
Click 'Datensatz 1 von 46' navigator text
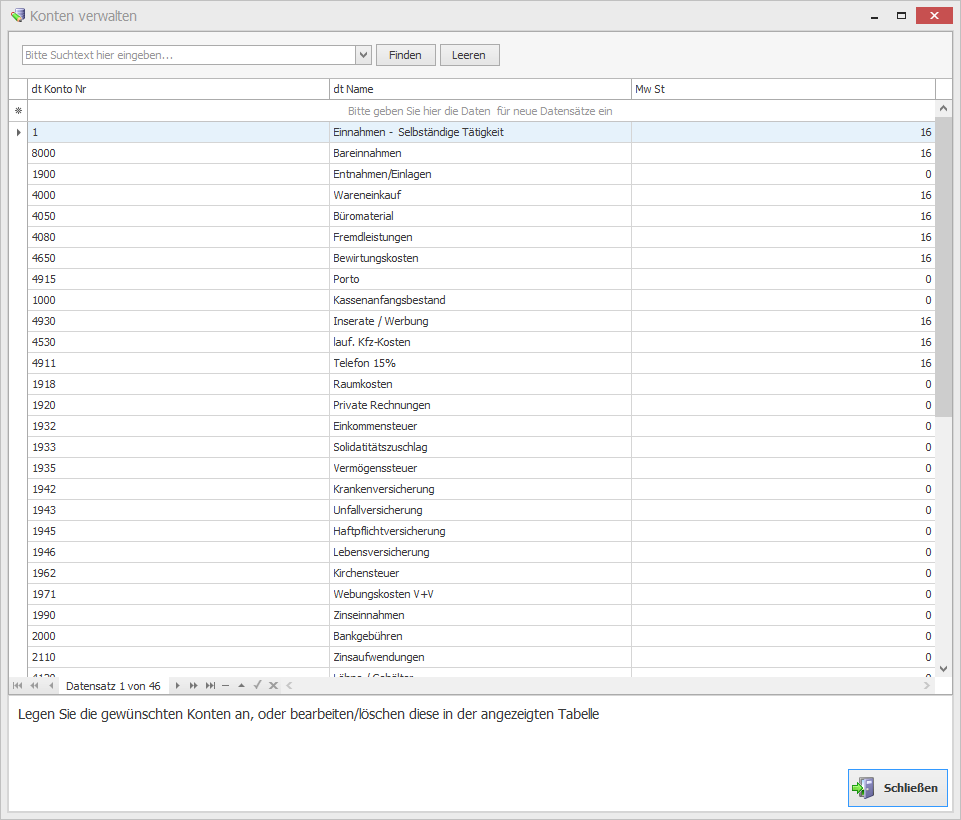(x=113, y=686)
